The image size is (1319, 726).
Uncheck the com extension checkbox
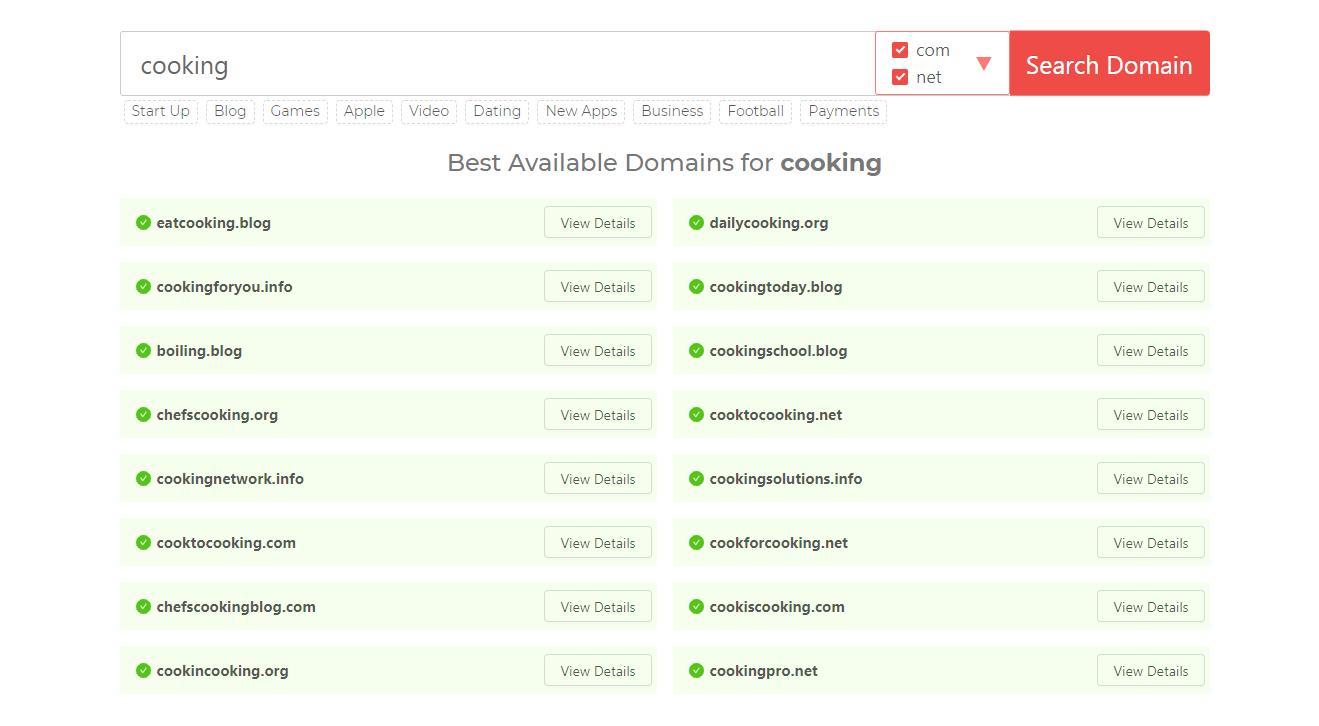pos(898,49)
